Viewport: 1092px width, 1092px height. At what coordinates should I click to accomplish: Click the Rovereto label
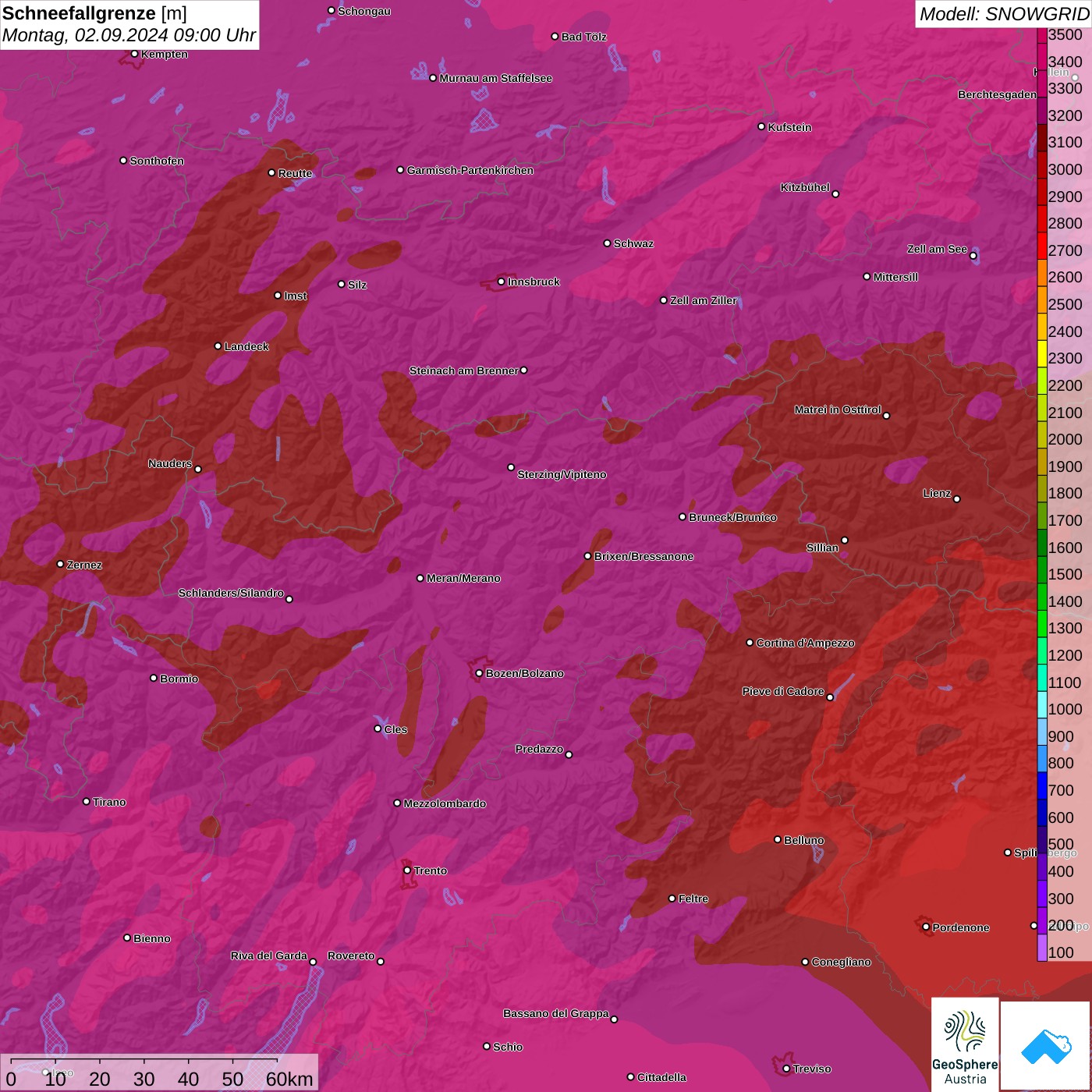351,955
